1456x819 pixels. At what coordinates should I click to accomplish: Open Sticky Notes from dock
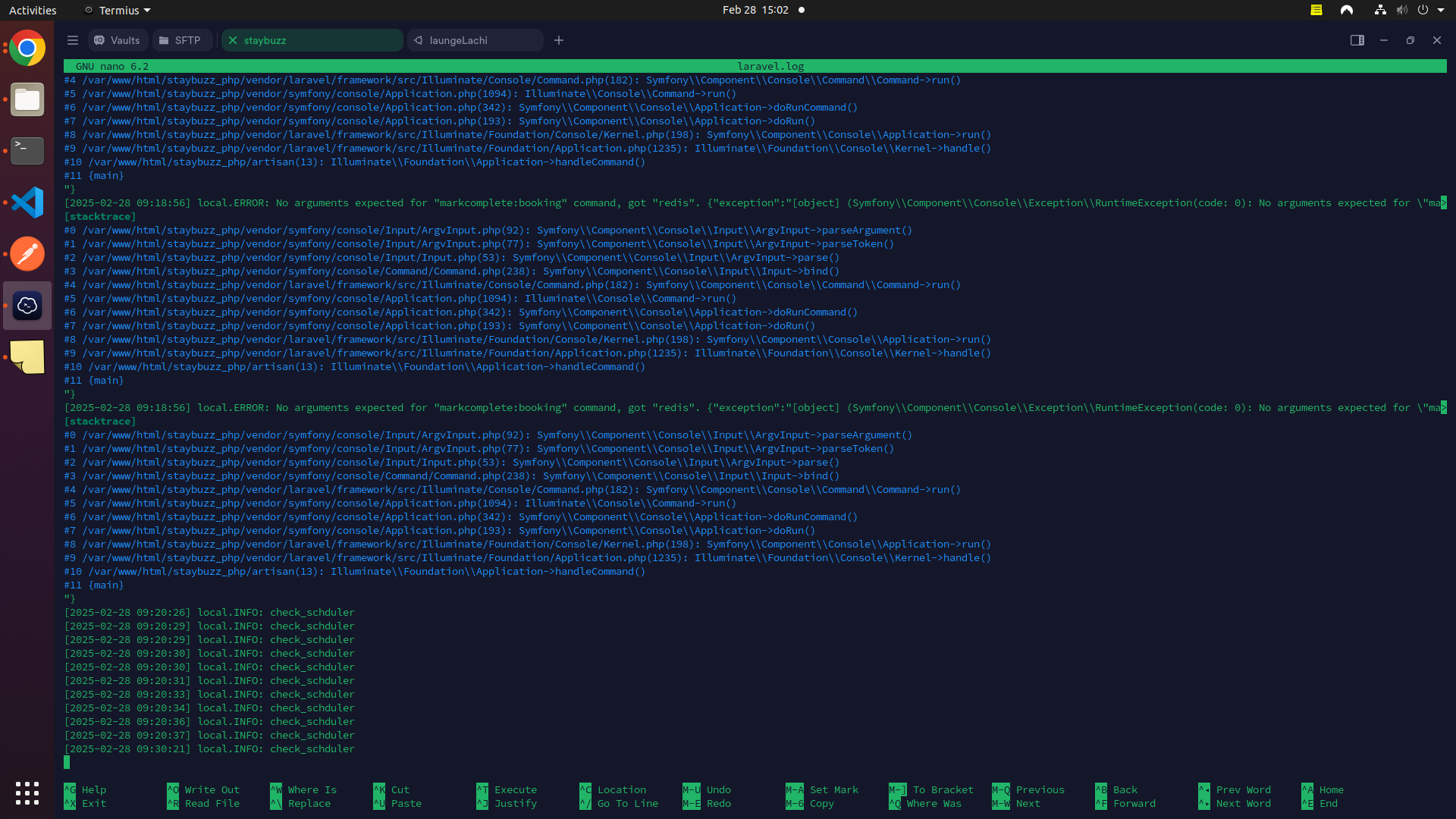27,356
